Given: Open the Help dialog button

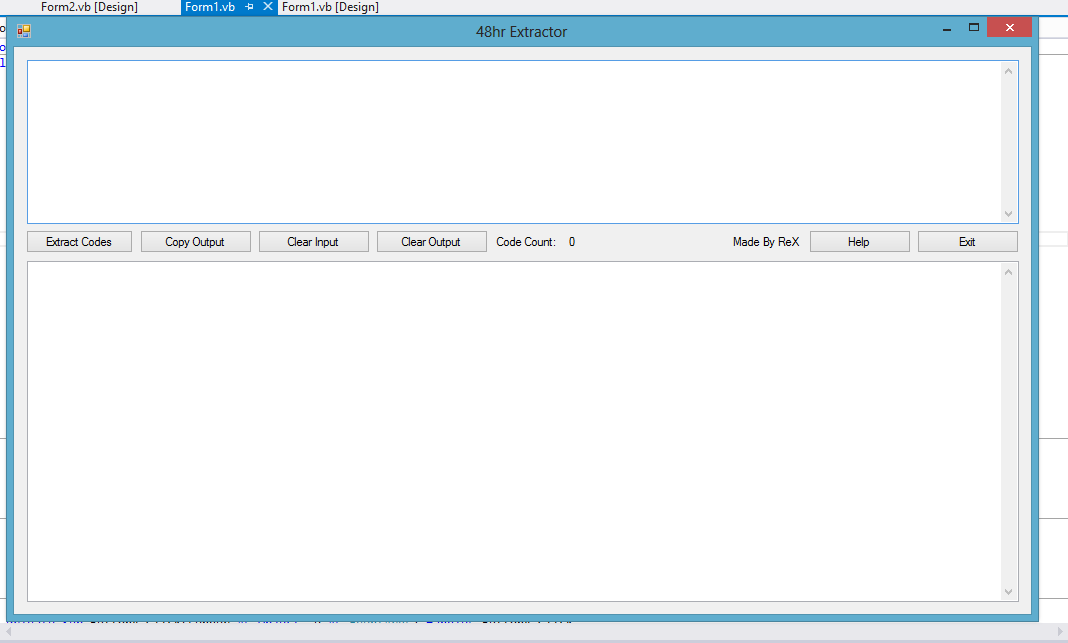Looking at the screenshot, I should click(x=860, y=242).
